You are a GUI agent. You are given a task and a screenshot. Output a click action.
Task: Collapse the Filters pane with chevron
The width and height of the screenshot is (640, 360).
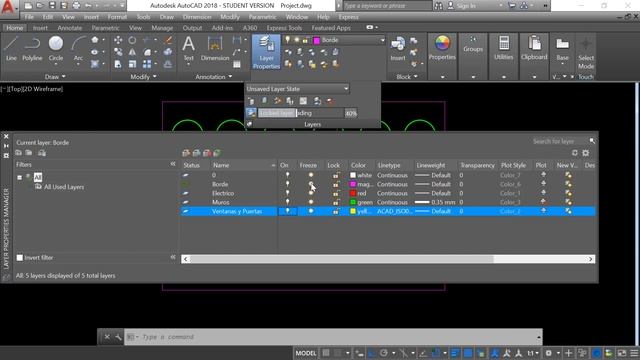(173, 164)
